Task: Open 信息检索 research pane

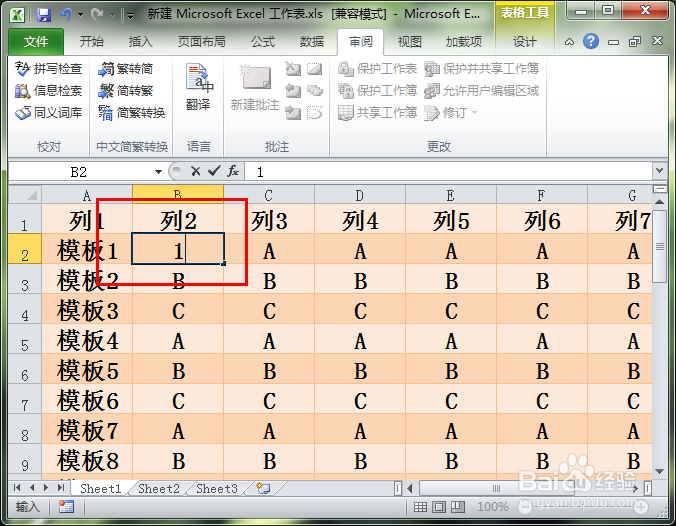Action: tap(48, 91)
